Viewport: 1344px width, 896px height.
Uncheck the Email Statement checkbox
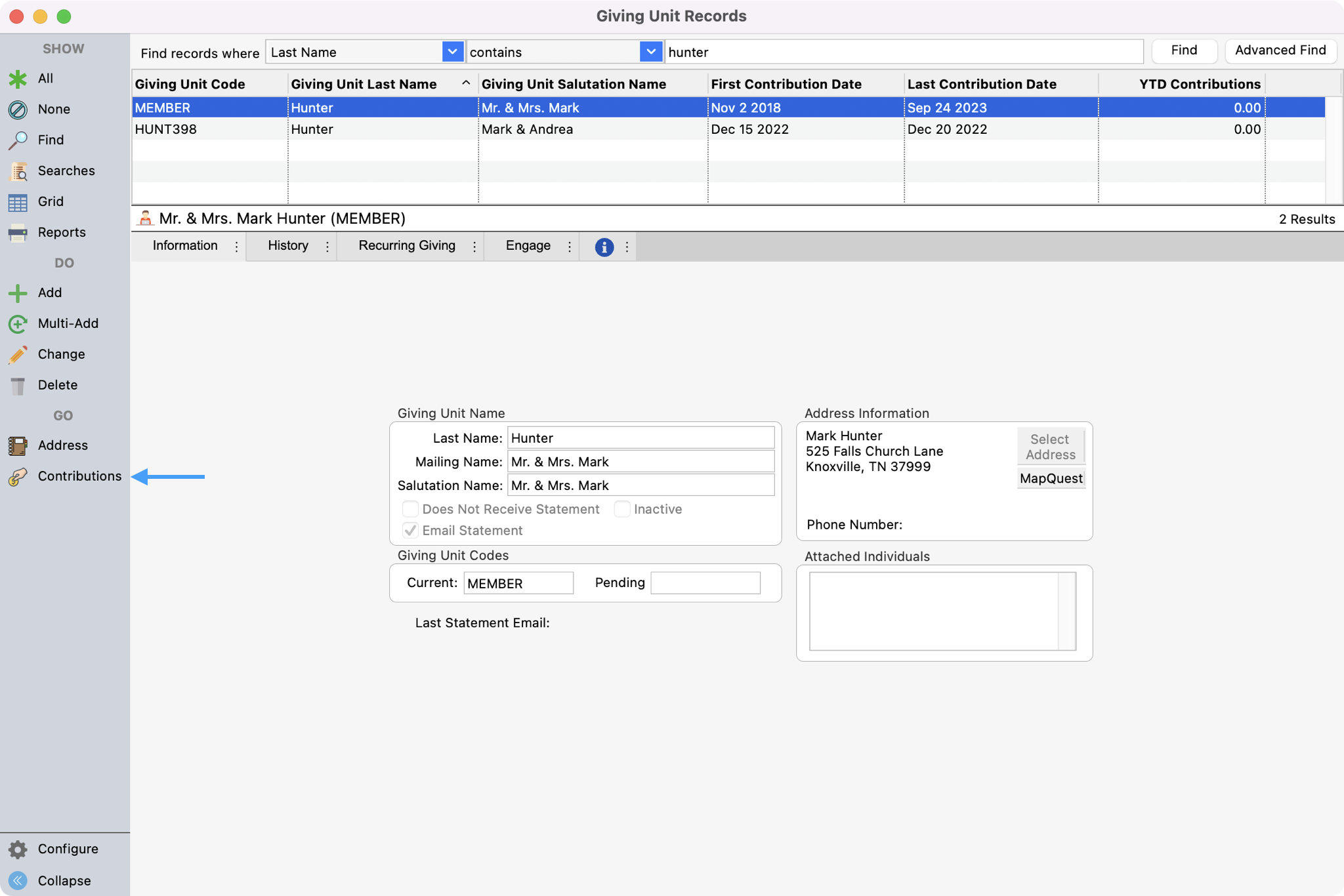click(x=410, y=530)
